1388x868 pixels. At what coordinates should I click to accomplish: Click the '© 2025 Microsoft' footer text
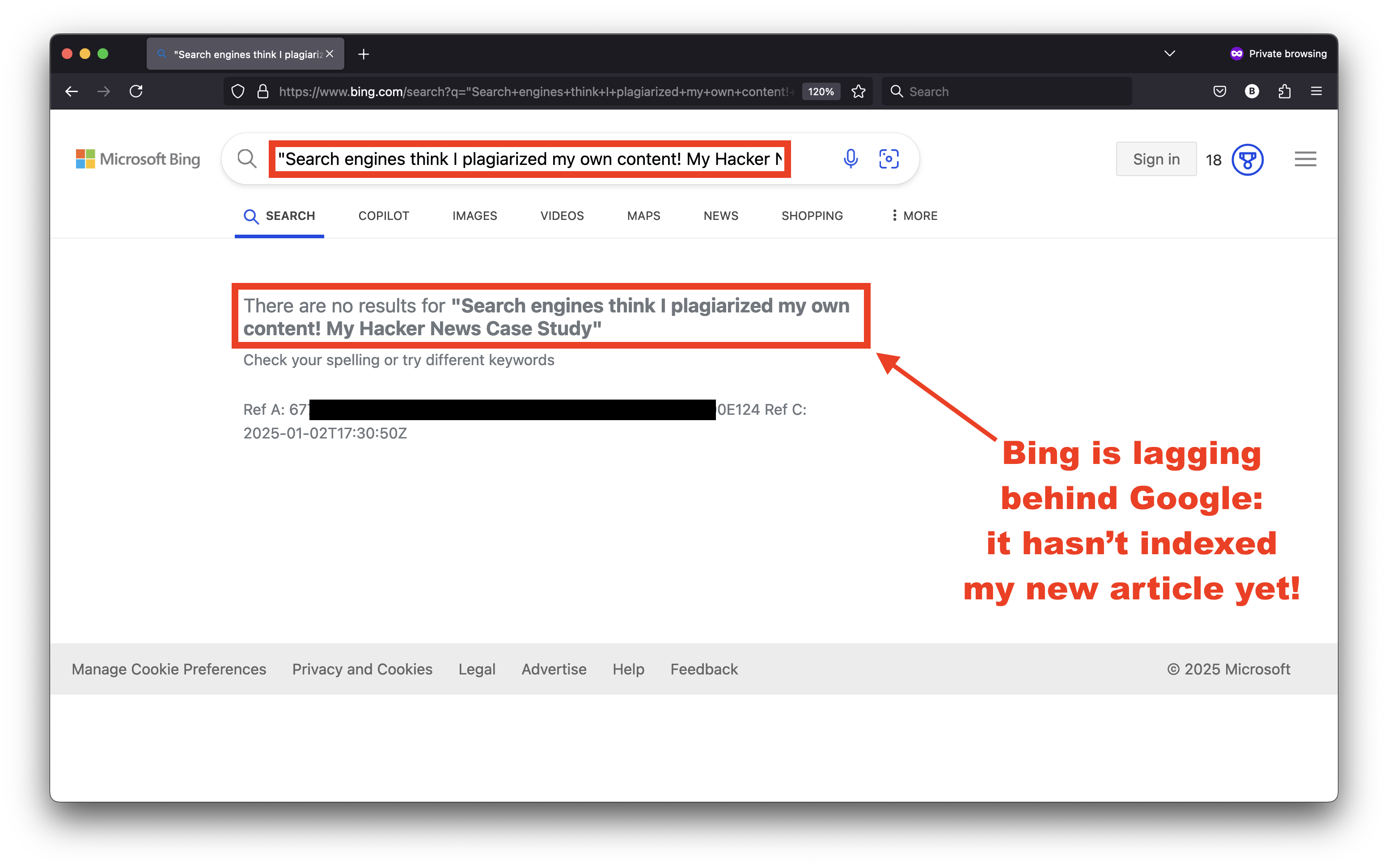point(1228,669)
